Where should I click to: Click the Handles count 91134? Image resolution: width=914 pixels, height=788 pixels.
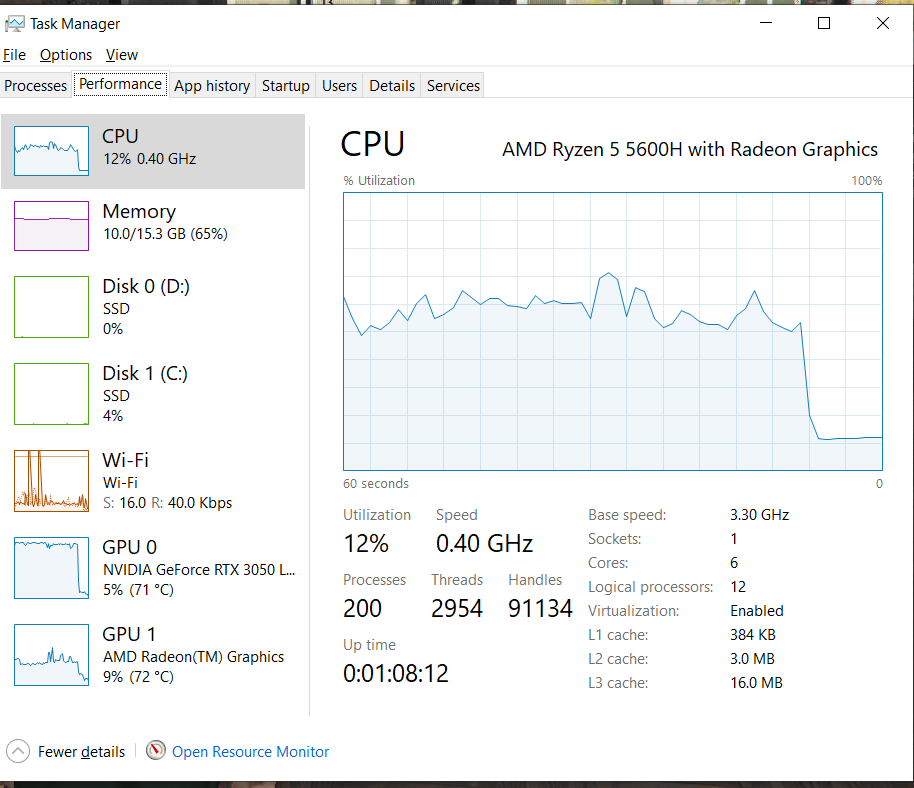tap(540, 608)
